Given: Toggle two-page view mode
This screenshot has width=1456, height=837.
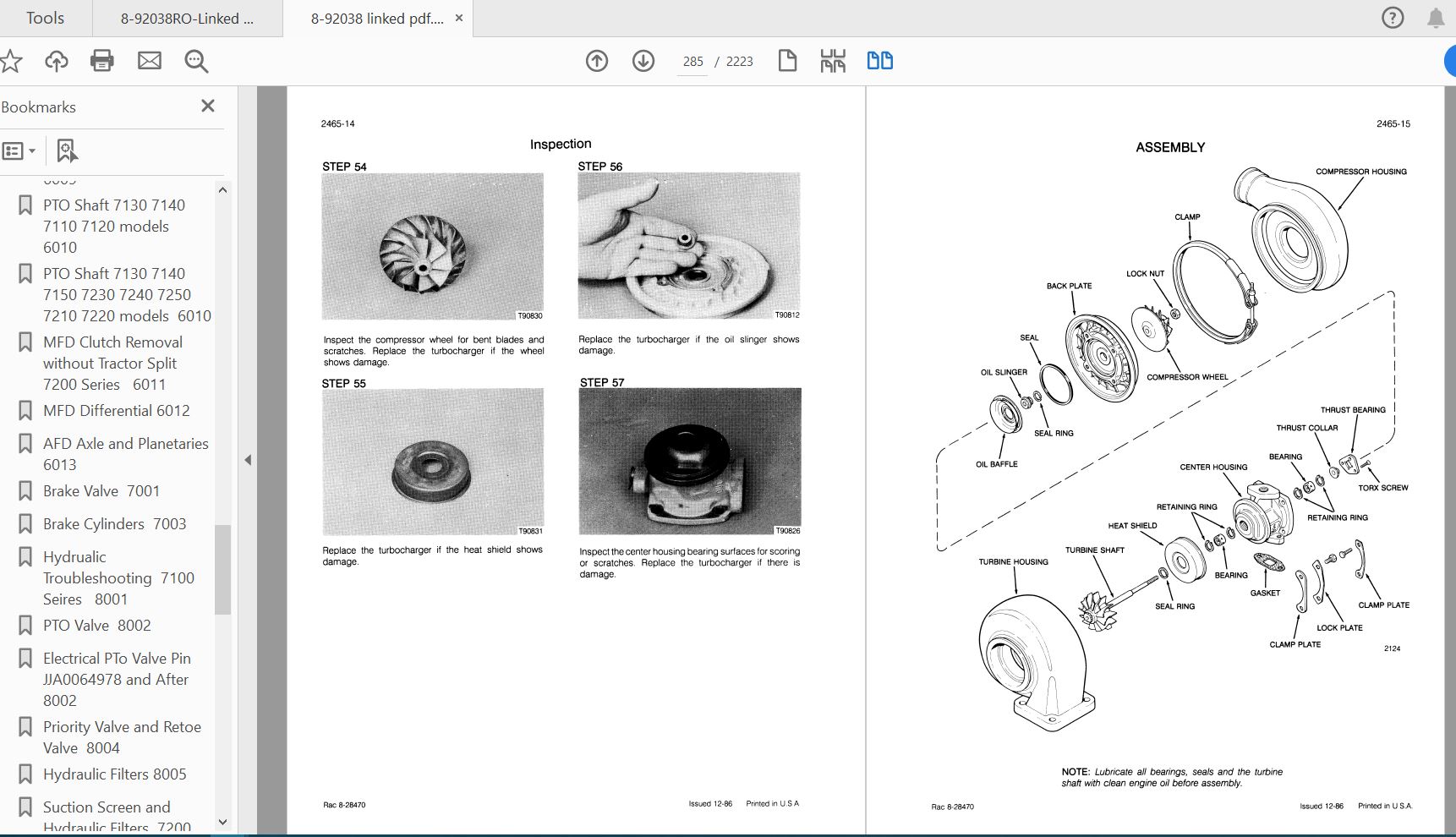Looking at the screenshot, I should pos(879,61).
